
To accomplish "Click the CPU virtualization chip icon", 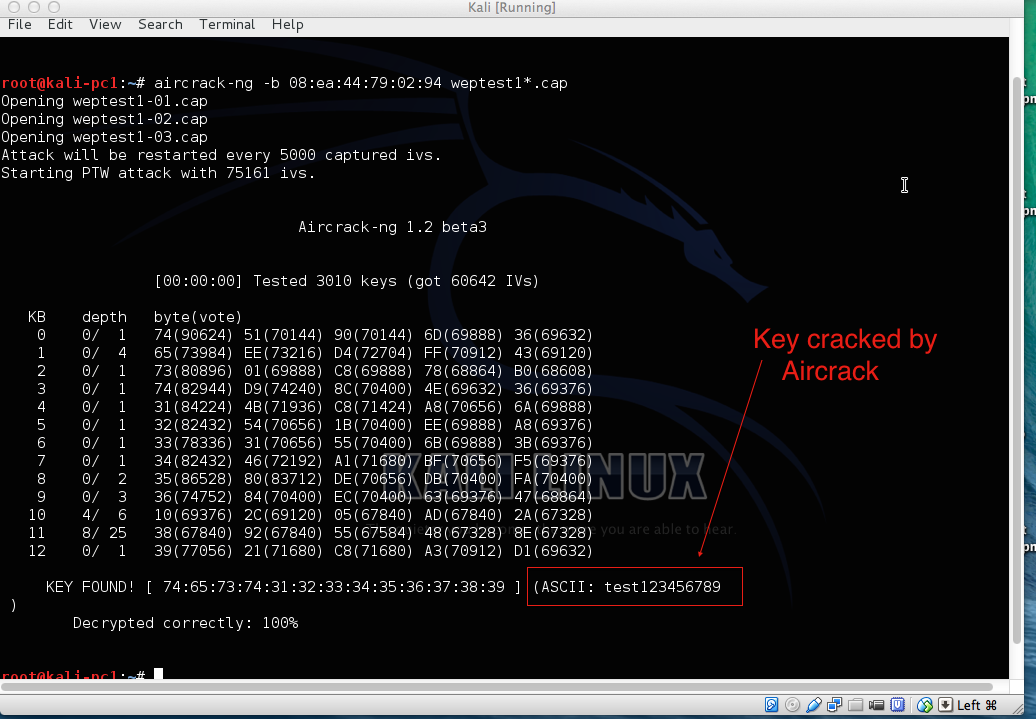I will click(897, 705).
